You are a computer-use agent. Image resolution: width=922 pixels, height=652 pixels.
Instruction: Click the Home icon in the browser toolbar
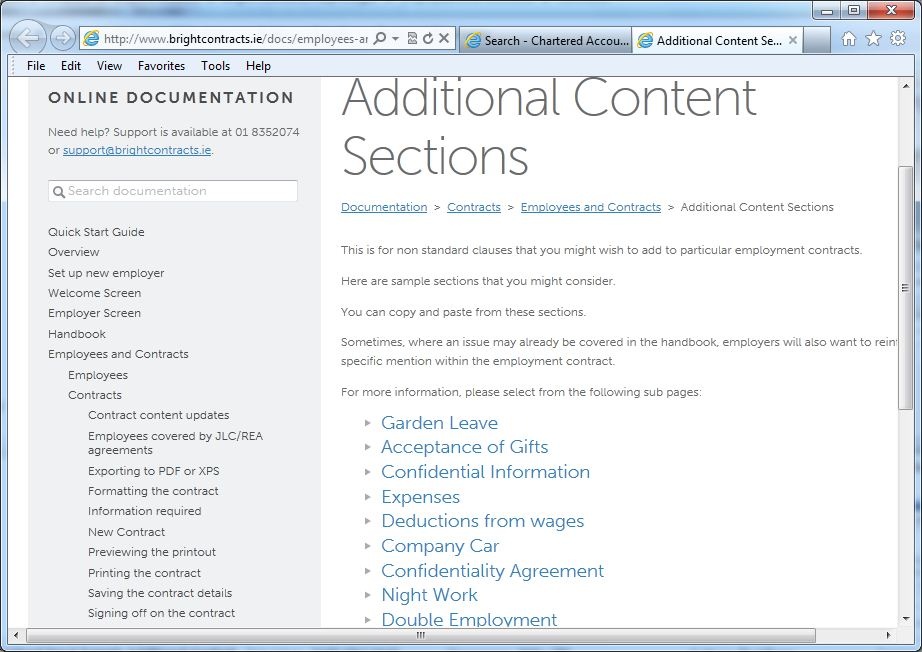pos(848,39)
